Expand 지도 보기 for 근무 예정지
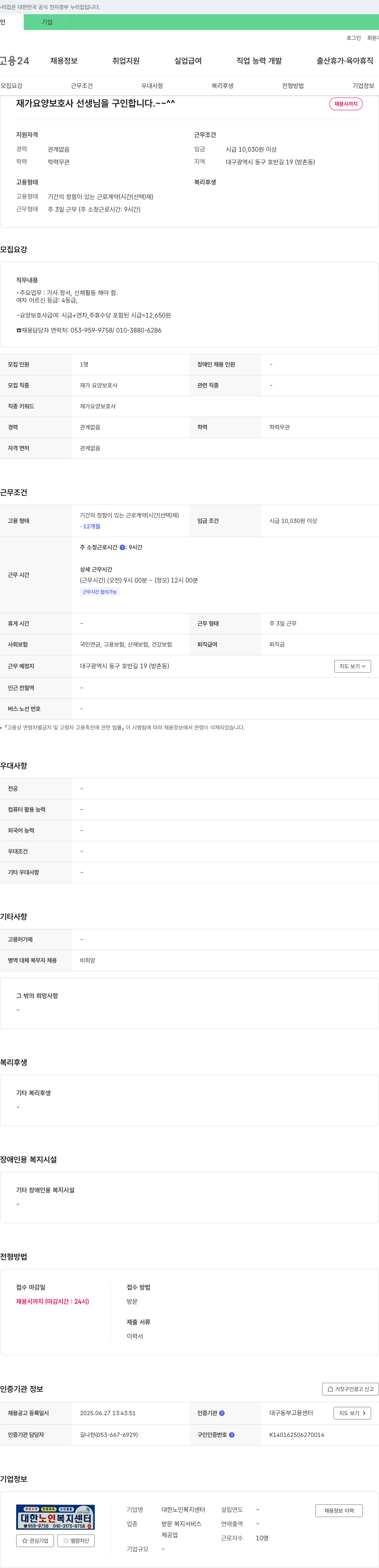 (352, 666)
